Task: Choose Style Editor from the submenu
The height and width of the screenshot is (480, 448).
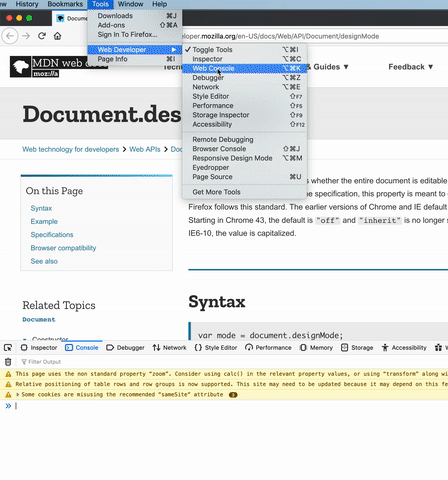Action: pos(245,96)
